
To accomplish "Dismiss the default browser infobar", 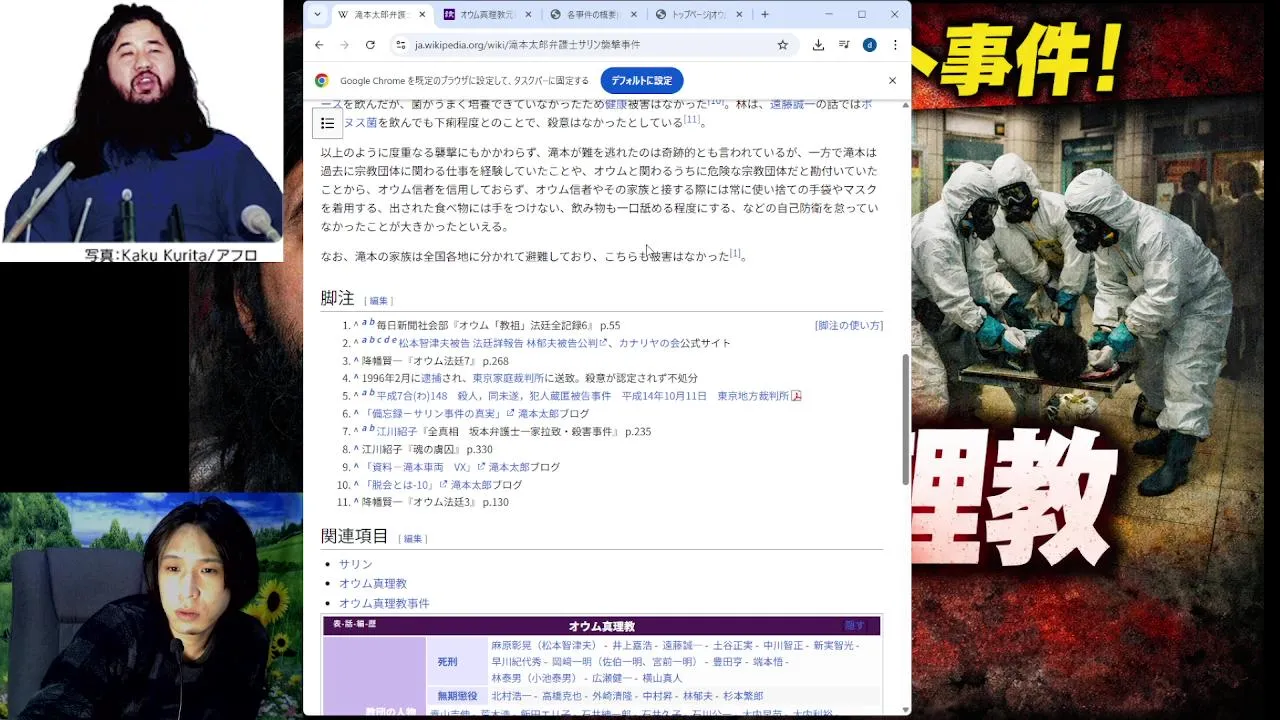I will coord(892,81).
